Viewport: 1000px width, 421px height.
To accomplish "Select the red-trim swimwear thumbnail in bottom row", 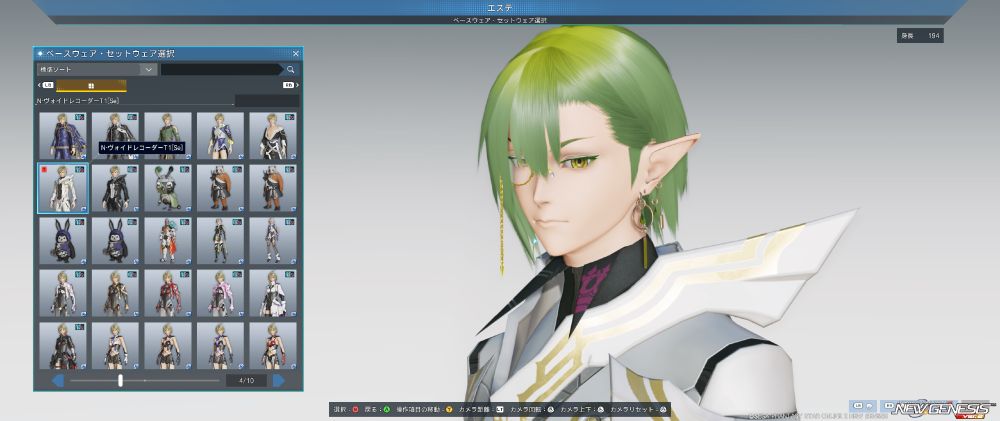I will click(273, 346).
